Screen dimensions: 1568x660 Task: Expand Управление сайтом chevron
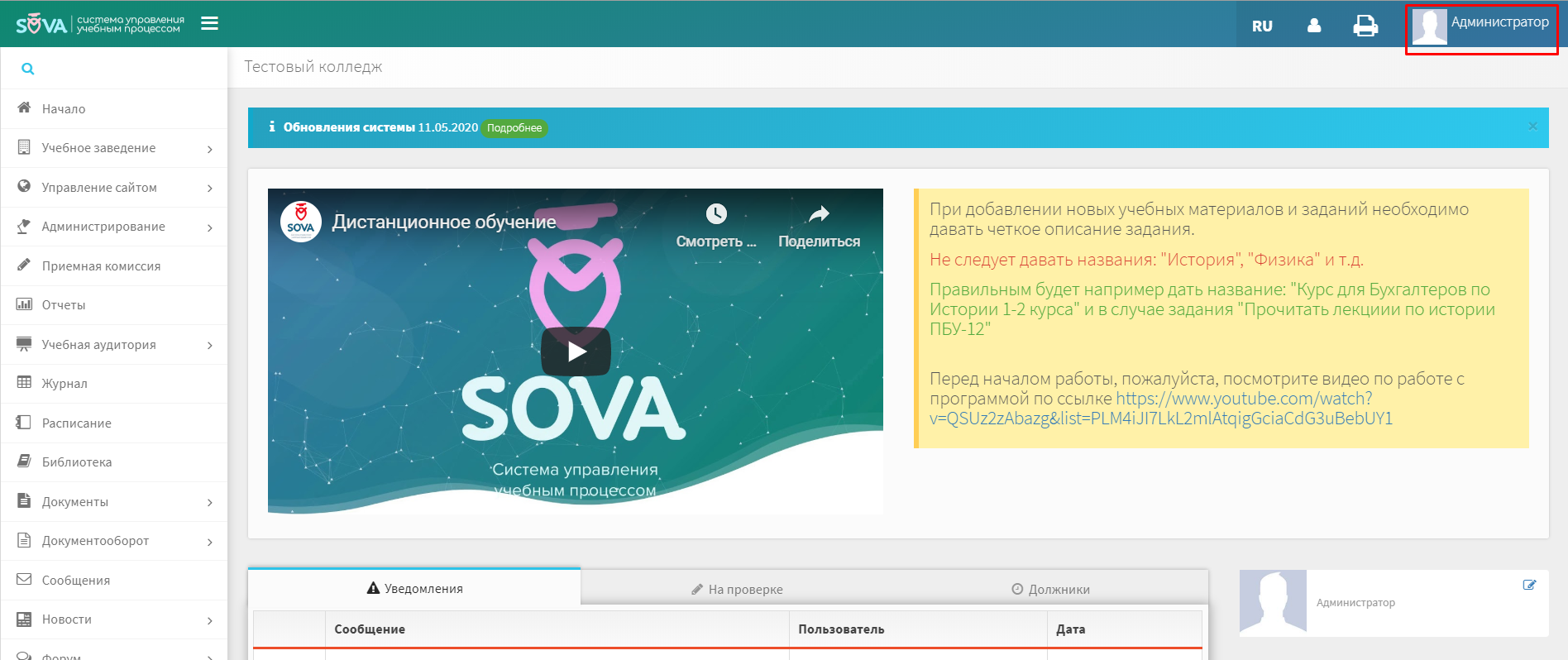210,189
